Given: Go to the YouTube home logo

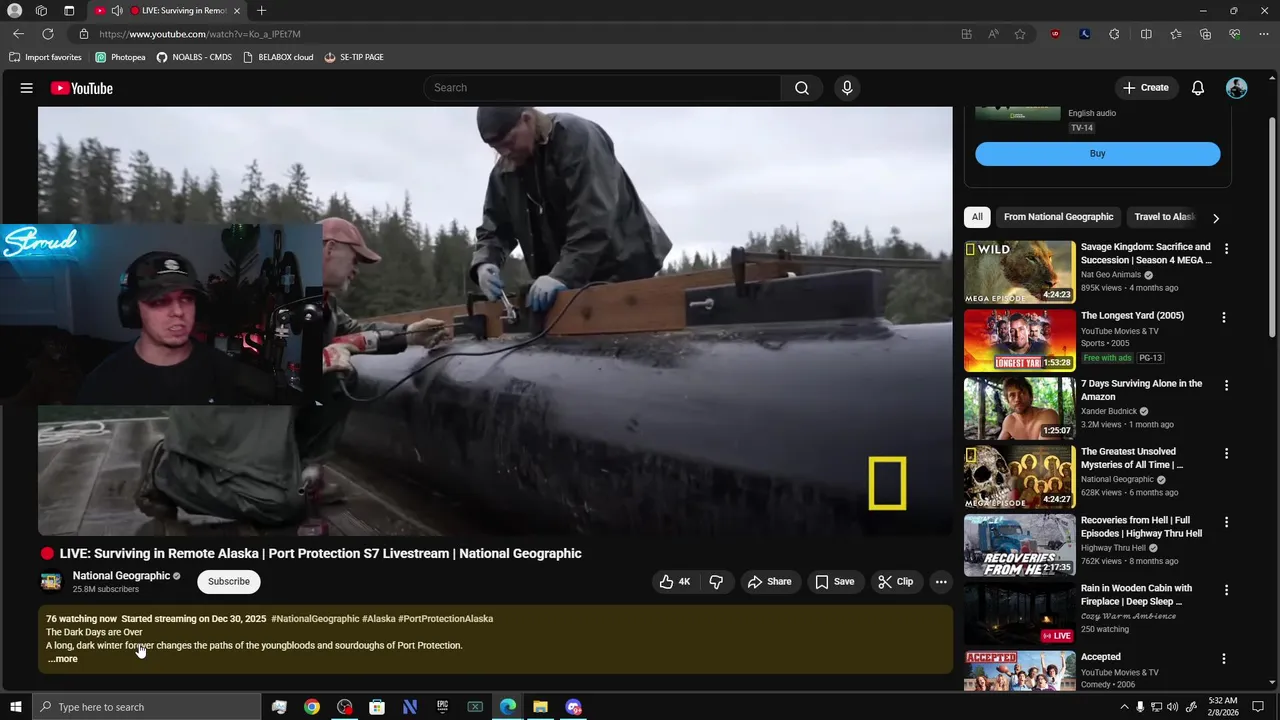Looking at the screenshot, I should tap(82, 88).
